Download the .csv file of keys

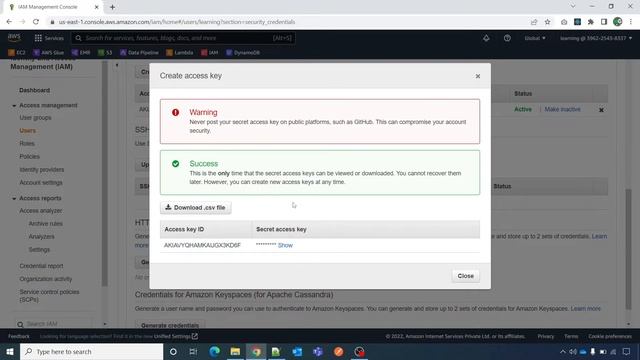[196, 208]
